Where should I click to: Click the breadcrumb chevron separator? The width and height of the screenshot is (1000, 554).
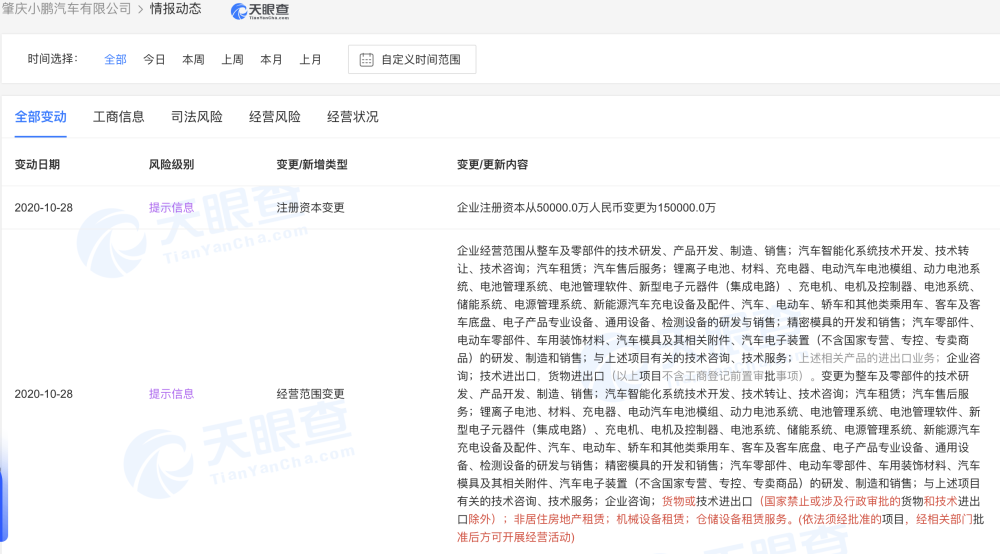point(140,10)
